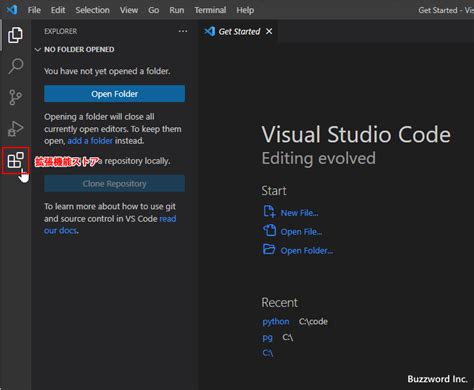This screenshot has width=474, height=390.
Task: Open the Help menu
Action: [245, 10]
